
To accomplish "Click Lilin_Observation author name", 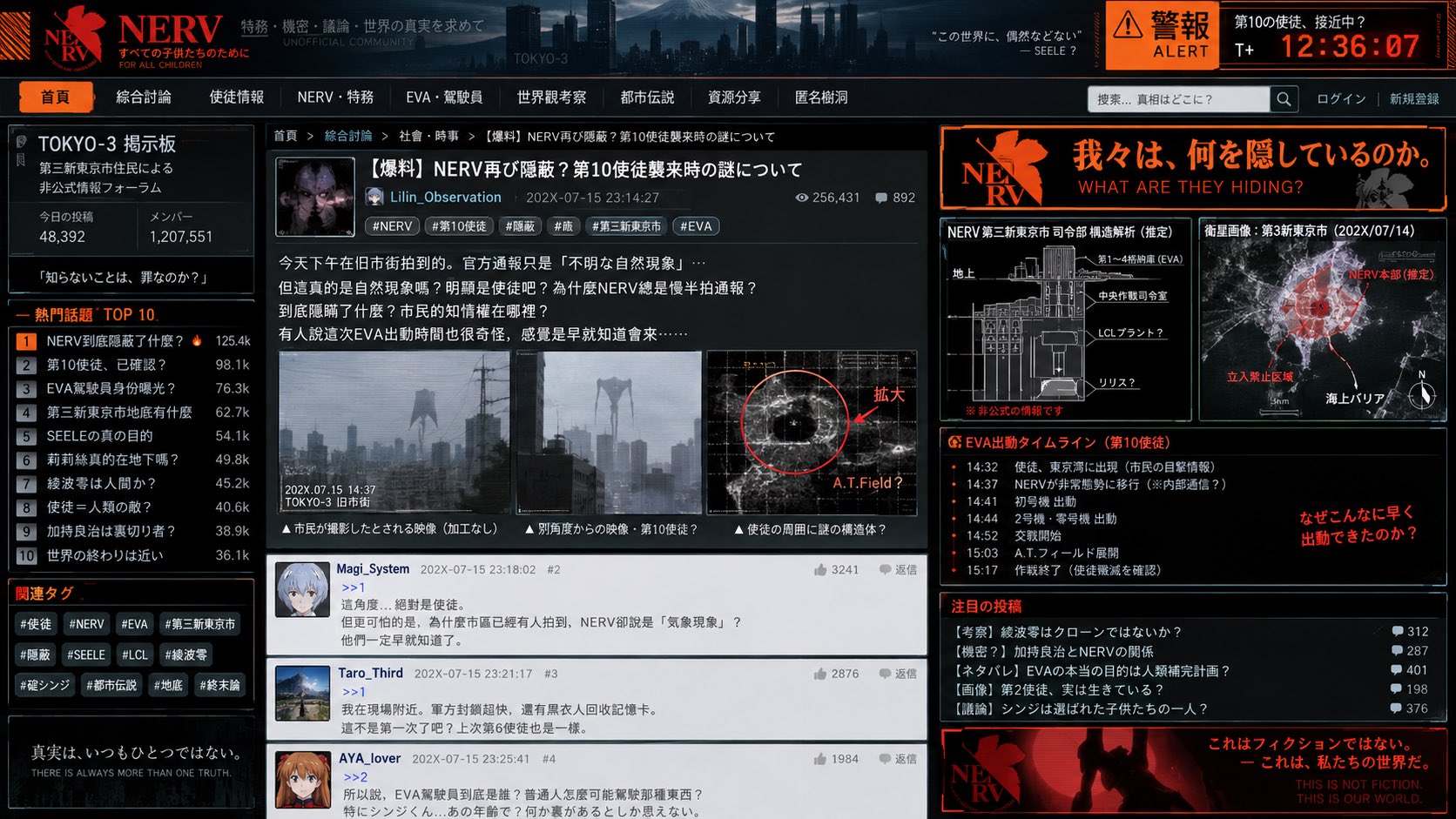I will click(x=446, y=198).
